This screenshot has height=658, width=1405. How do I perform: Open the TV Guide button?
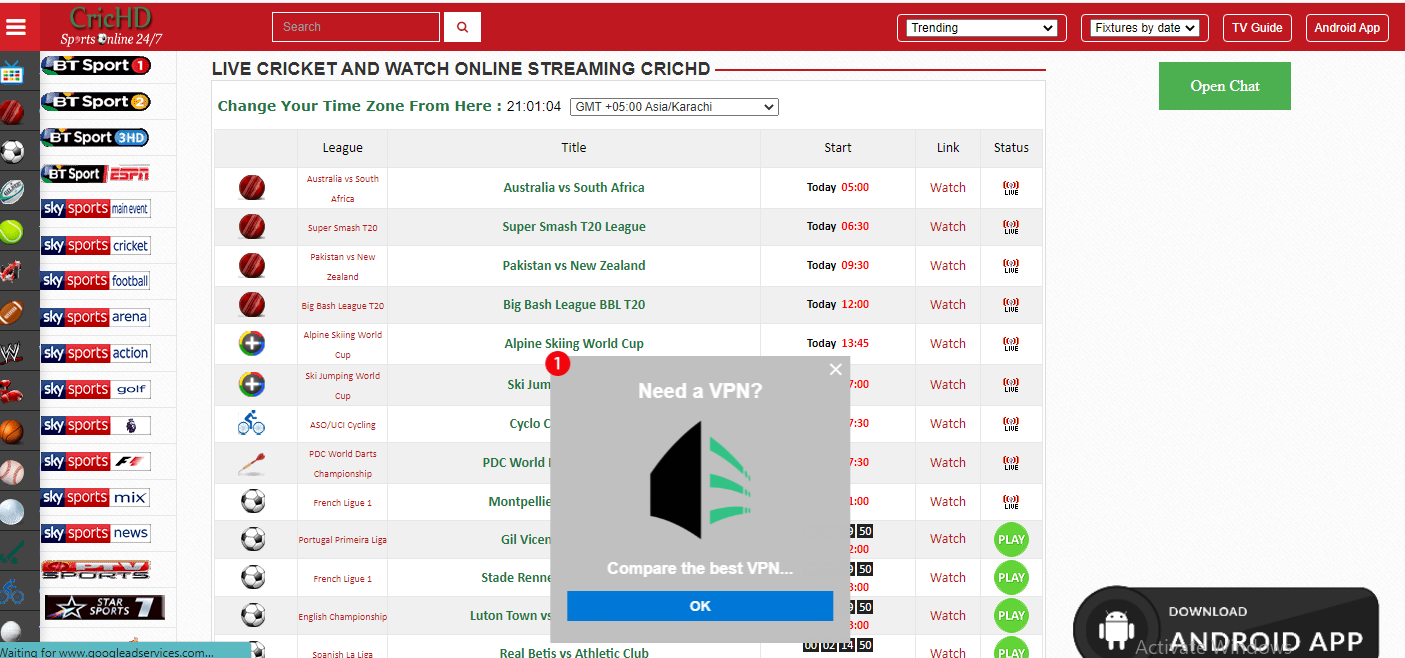click(x=1257, y=28)
